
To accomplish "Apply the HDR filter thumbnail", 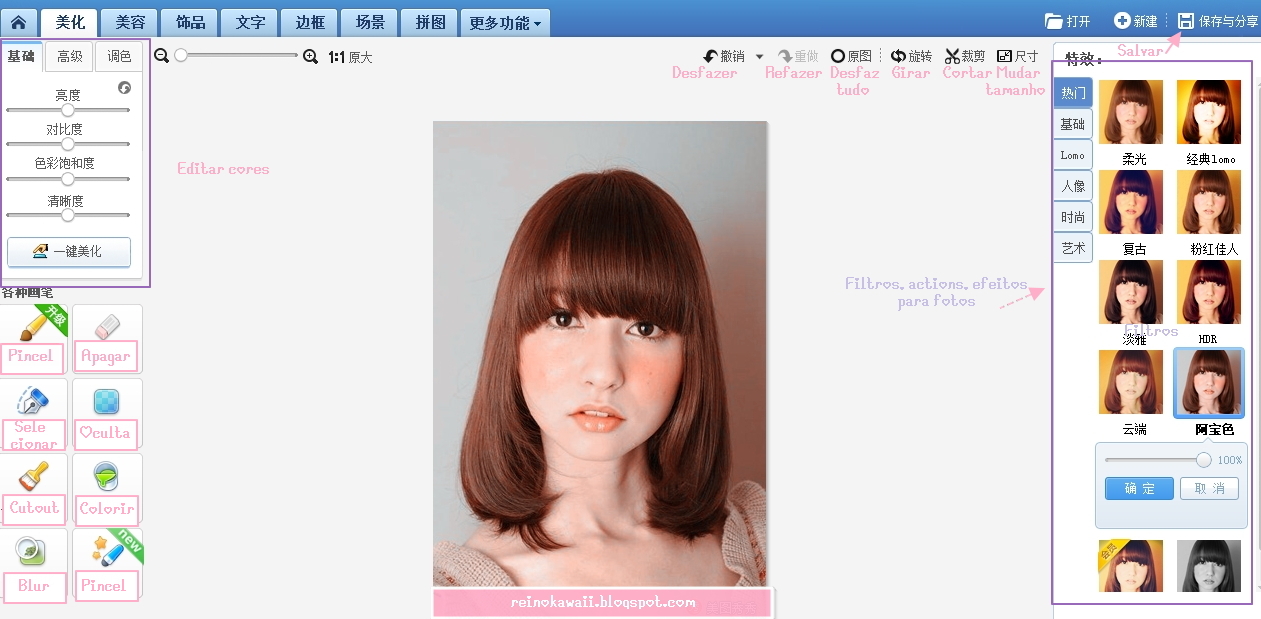I will pos(1209,292).
